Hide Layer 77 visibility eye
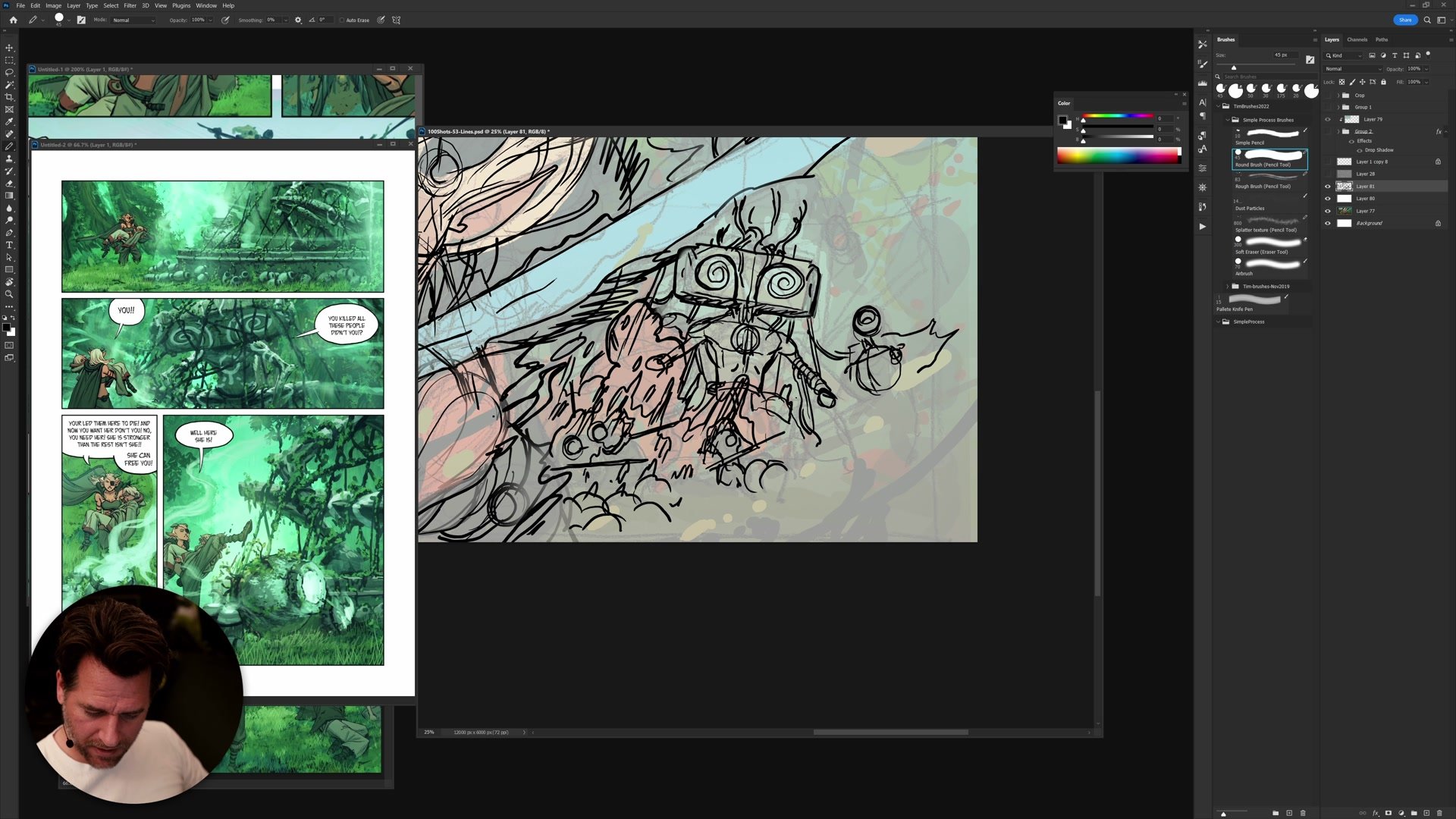This screenshot has height=819, width=1456. (1327, 211)
